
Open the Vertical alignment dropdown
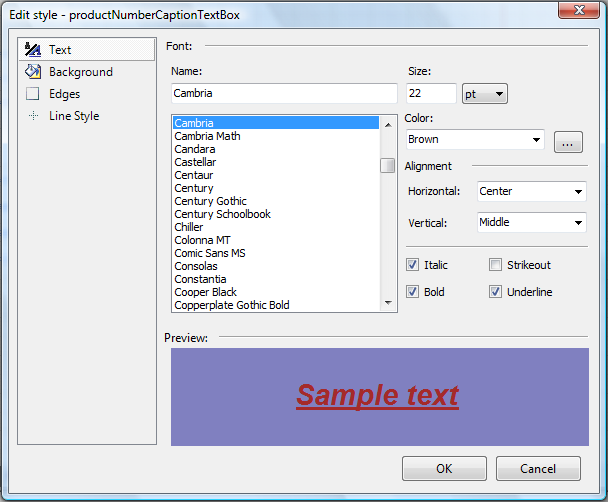pos(532,222)
